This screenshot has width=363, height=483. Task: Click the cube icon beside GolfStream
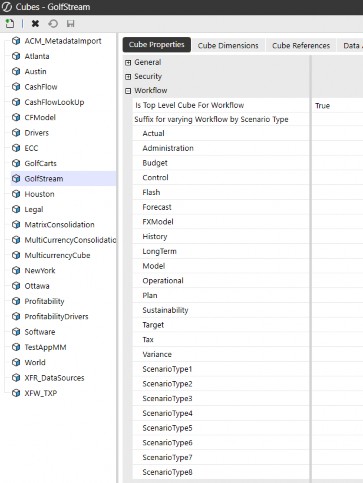tap(16, 179)
